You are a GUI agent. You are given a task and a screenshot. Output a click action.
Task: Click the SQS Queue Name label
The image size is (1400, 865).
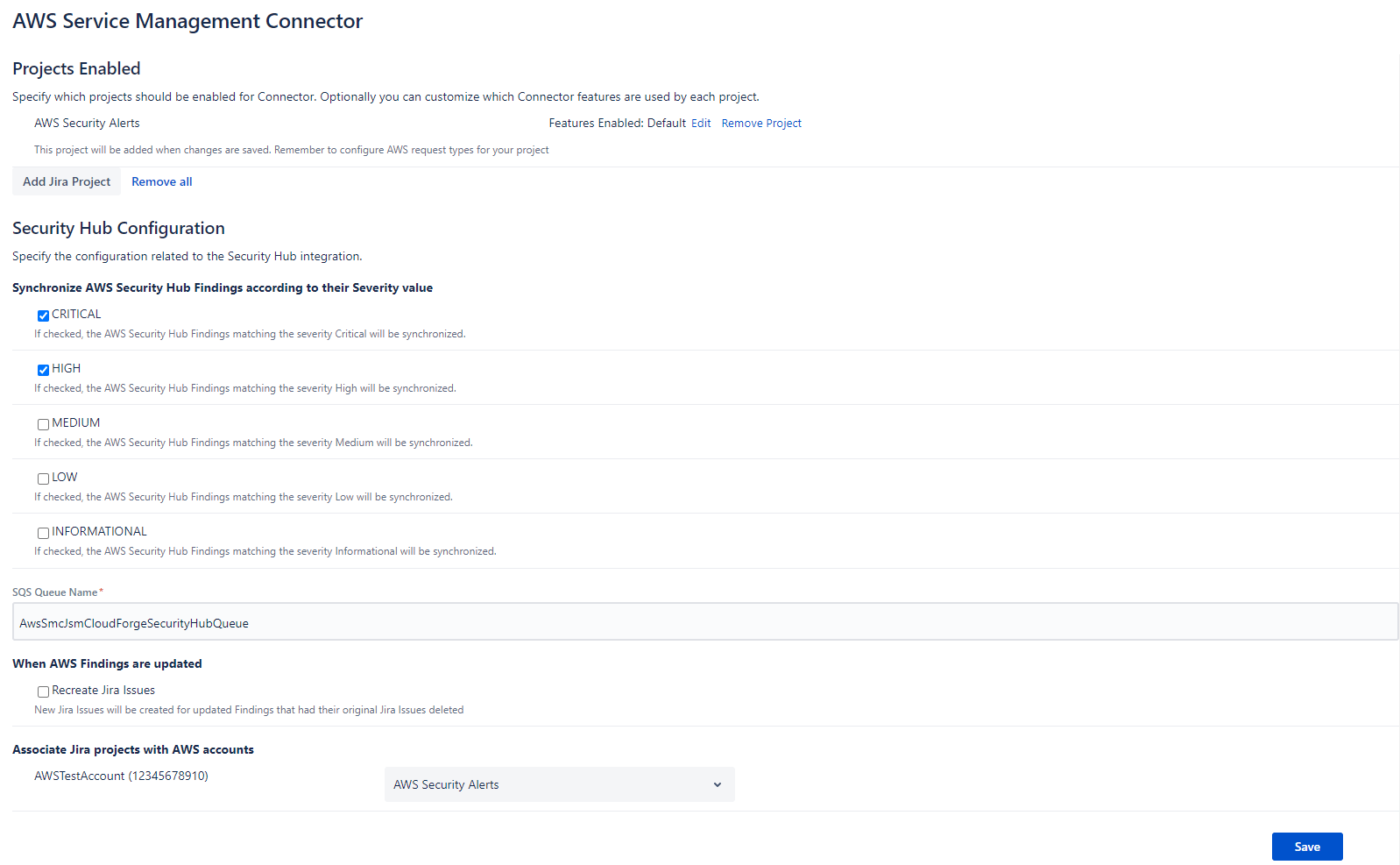[55, 592]
